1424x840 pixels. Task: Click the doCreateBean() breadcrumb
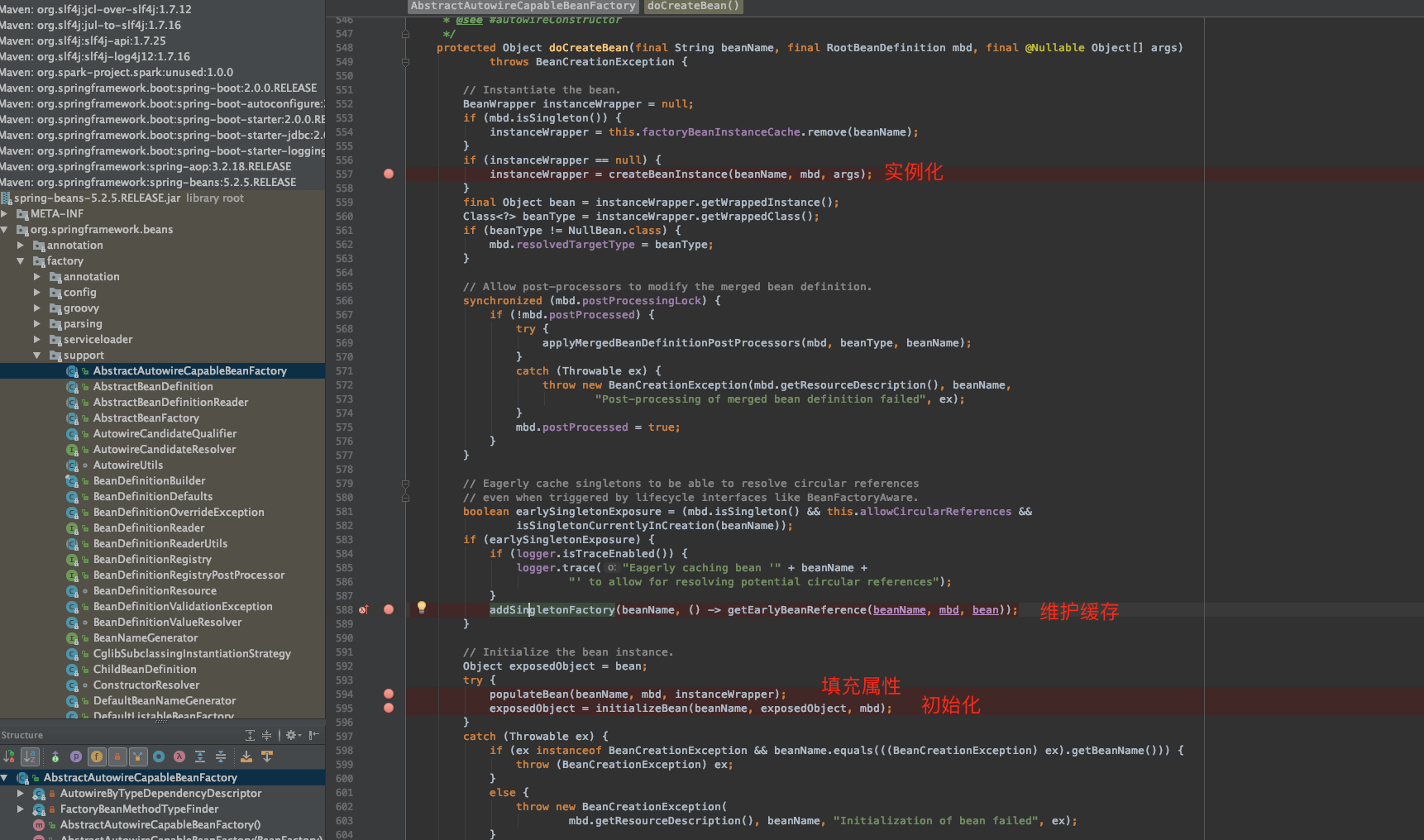click(x=693, y=6)
